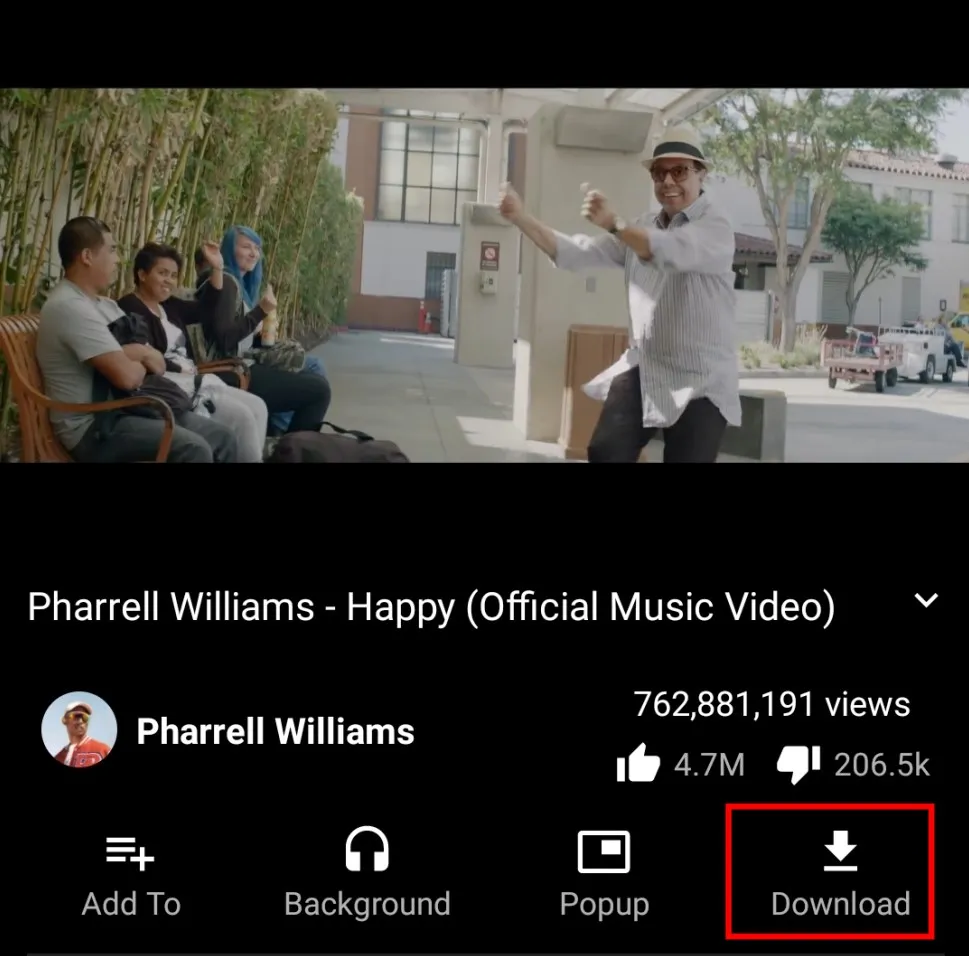Tap the 4.7M like count
Image resolution: width=969 pixels, height=956 pixels.
point(709,765)
